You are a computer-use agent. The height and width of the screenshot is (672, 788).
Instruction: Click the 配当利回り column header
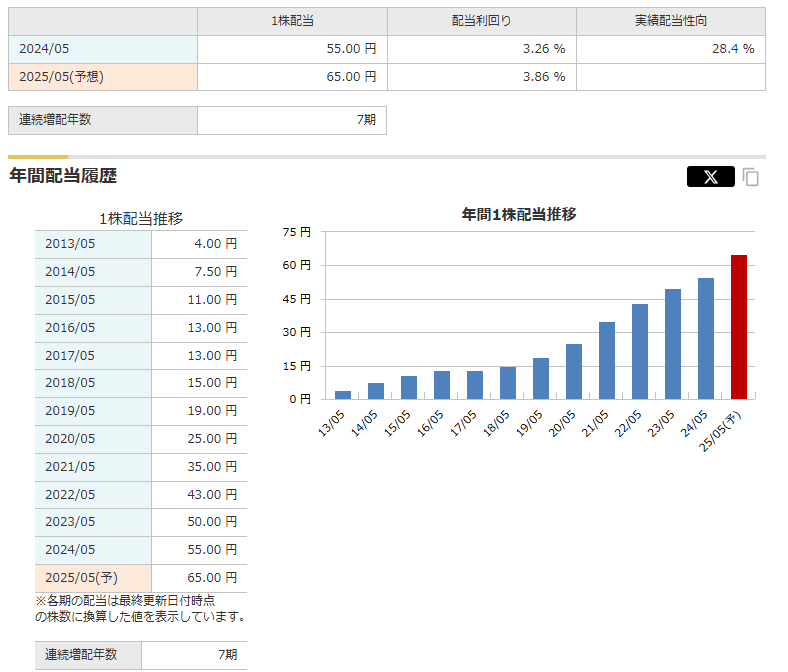[x=481, y=21]
